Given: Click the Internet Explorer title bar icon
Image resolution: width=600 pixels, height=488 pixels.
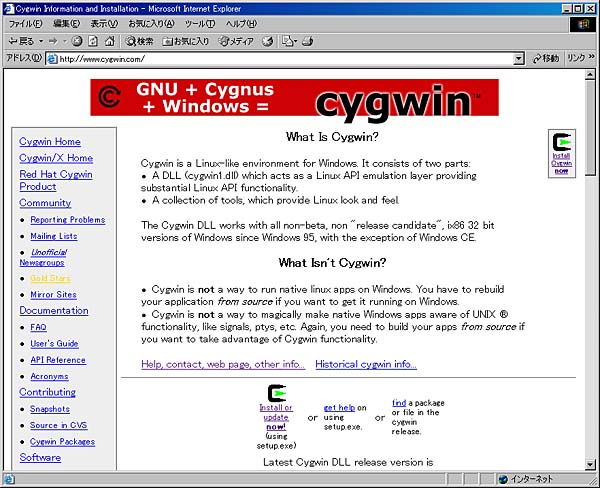Looking at the screenshot, I should pyautogui.click(x=8, y=8).
